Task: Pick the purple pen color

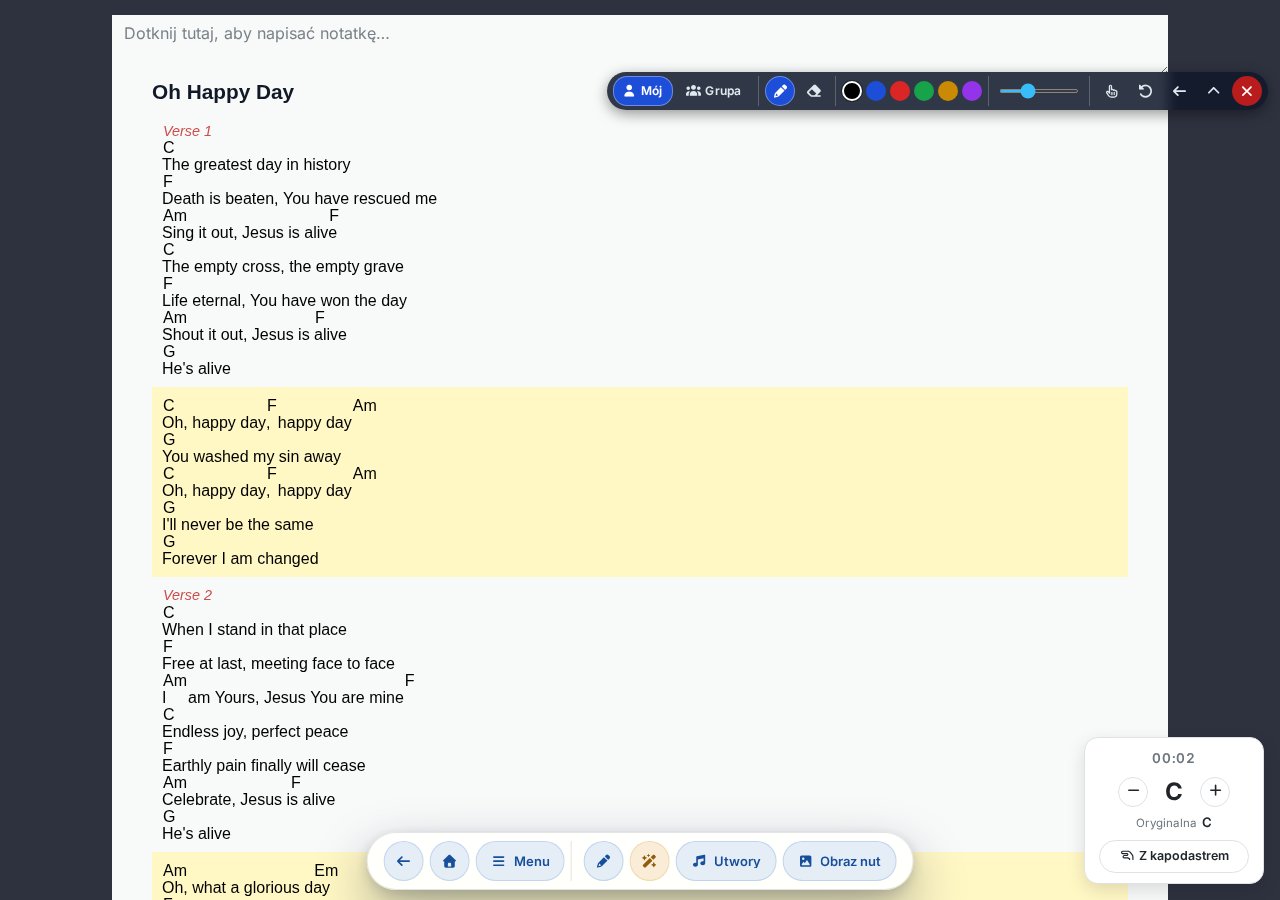Action: [972, 91]
